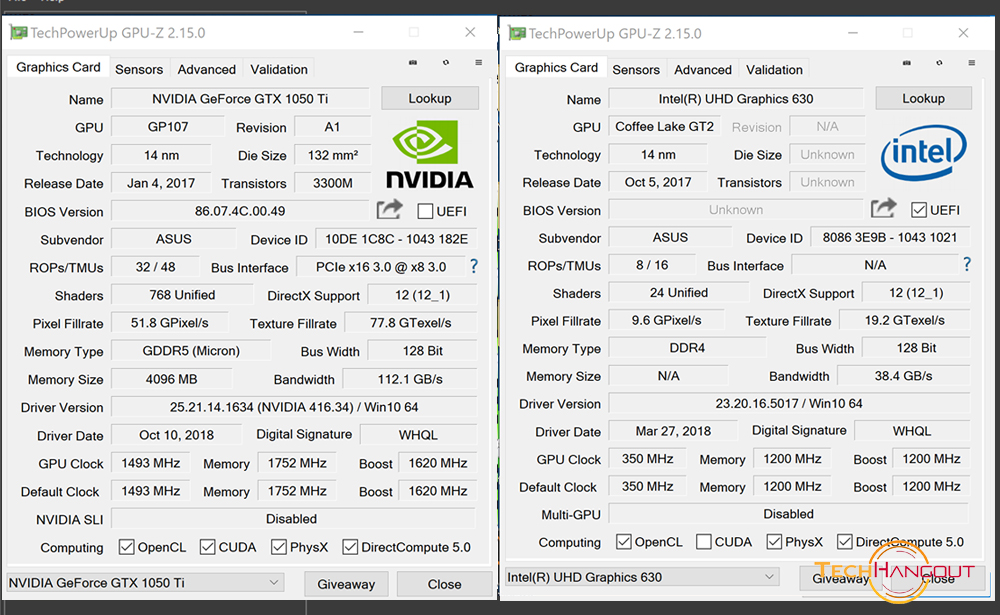This screenshot has width=1000, height=615.
Task: Toggle DirectCompute 5.0 checkbox in the Intel window
Action: tap(845, 542)
